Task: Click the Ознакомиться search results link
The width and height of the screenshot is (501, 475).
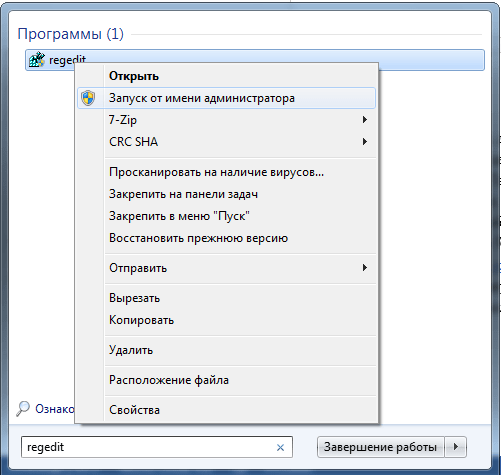Action: (55, 409)
